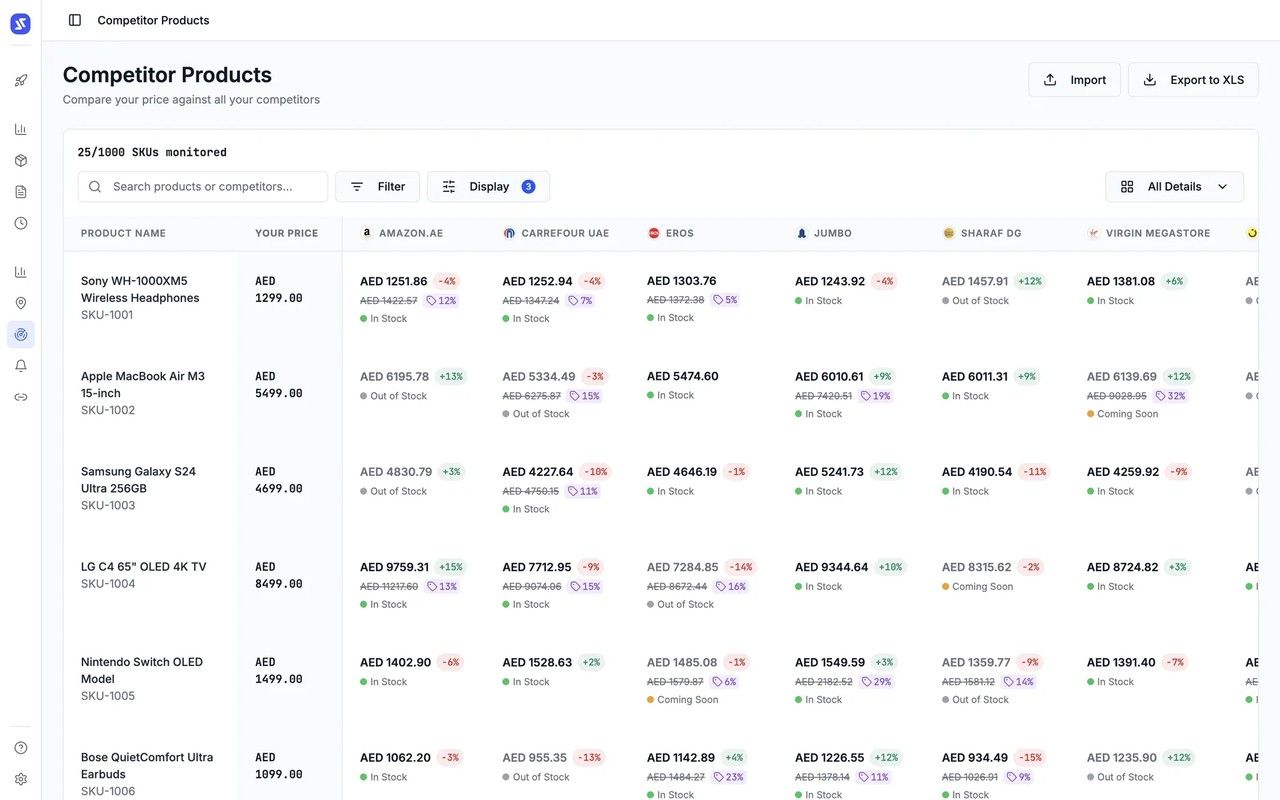Select the Apple MacBook Air M3 15-inch product

(x=143, y=384)
